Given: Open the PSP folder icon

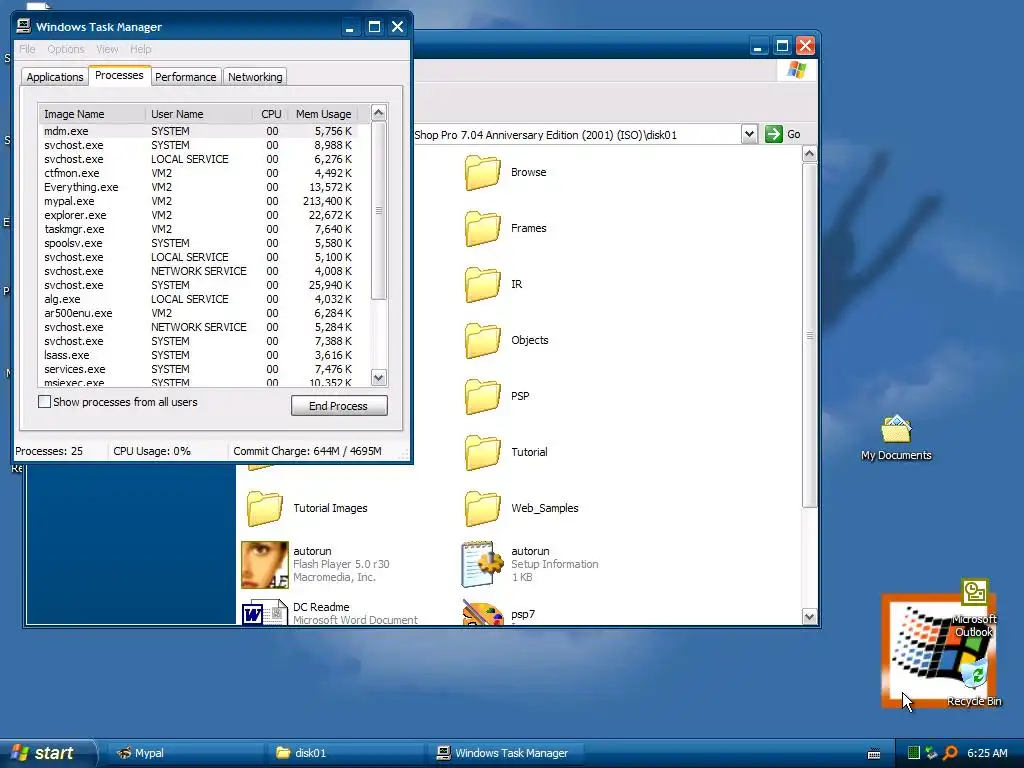Looking at the screenshot, I should 483,396.
